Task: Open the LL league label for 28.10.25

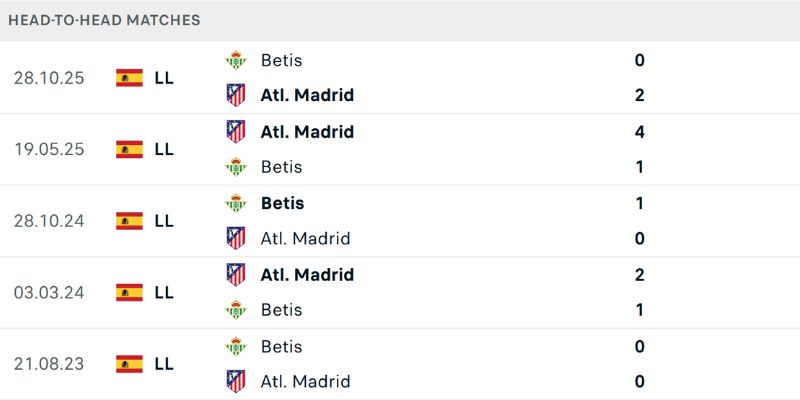Action: [164, 78]
